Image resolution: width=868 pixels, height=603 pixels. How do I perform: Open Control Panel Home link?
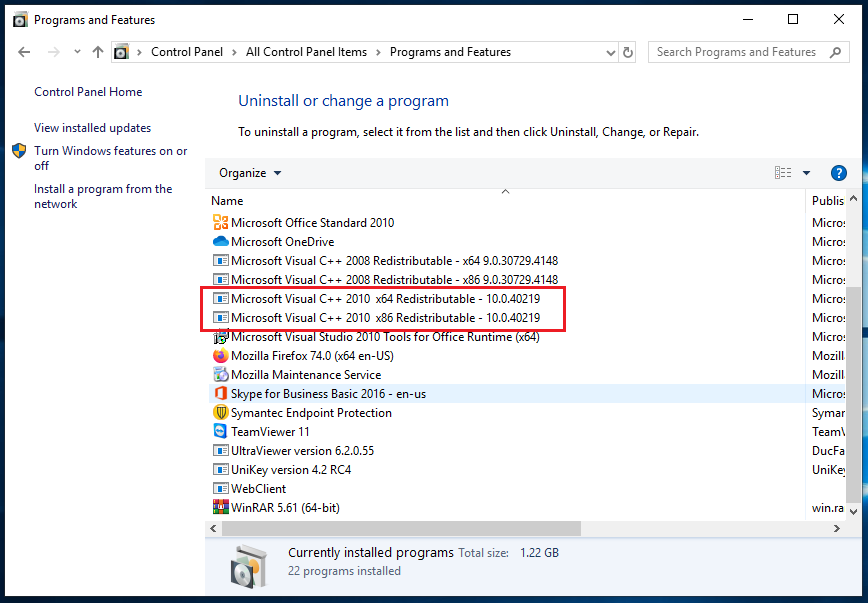coord(88,92)
